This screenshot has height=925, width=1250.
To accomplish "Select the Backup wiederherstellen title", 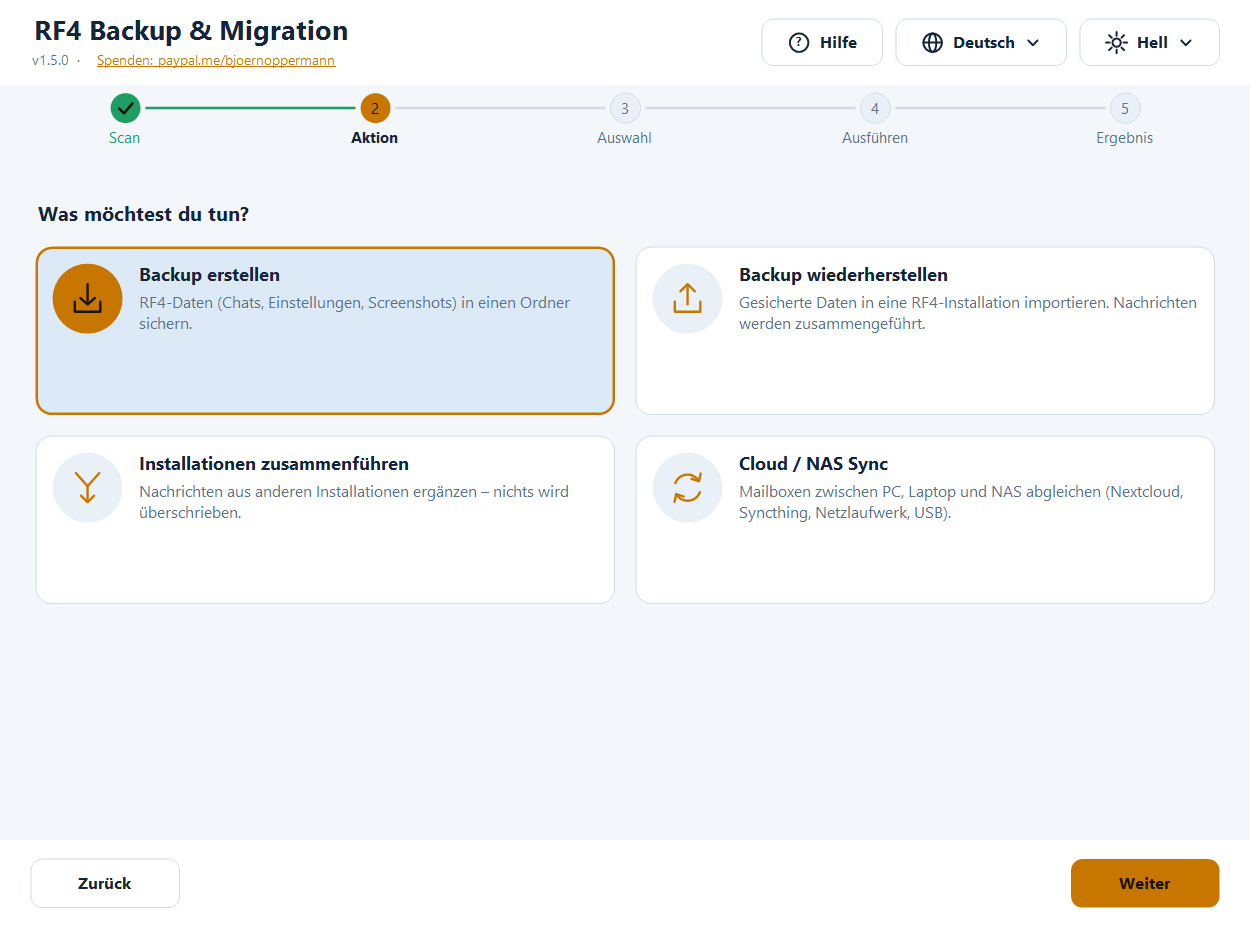I will click(x=844, y=274).
